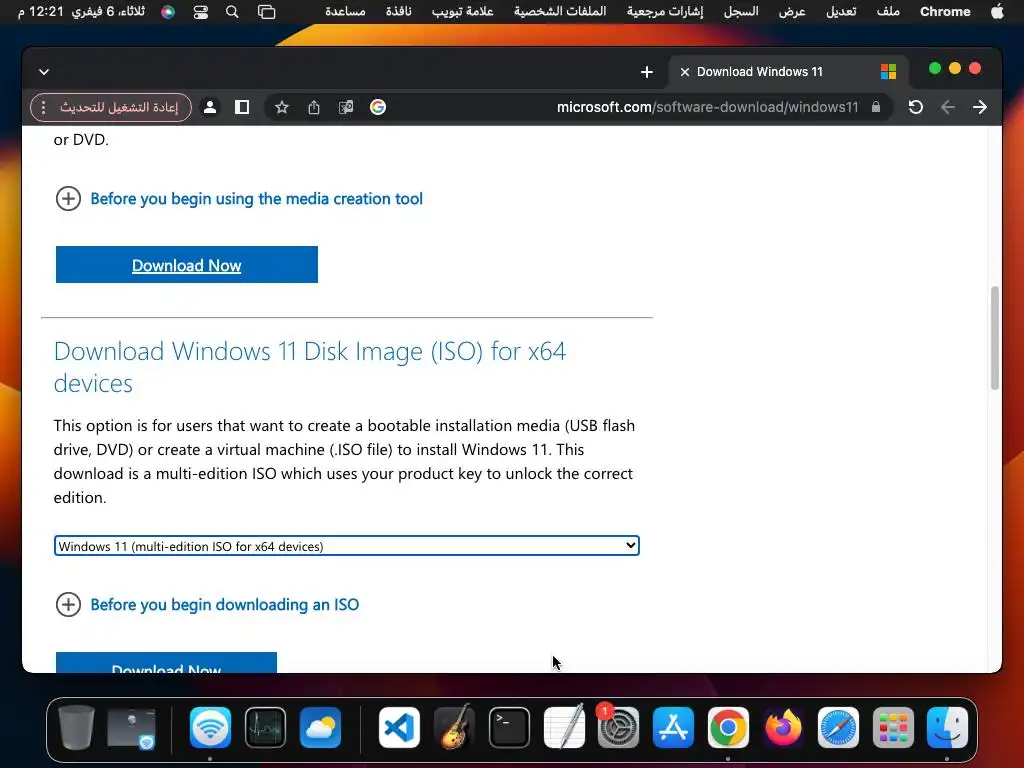
Task: Open the Windows 11 multi-edition ISO dropdown
Action: point(347,546)
